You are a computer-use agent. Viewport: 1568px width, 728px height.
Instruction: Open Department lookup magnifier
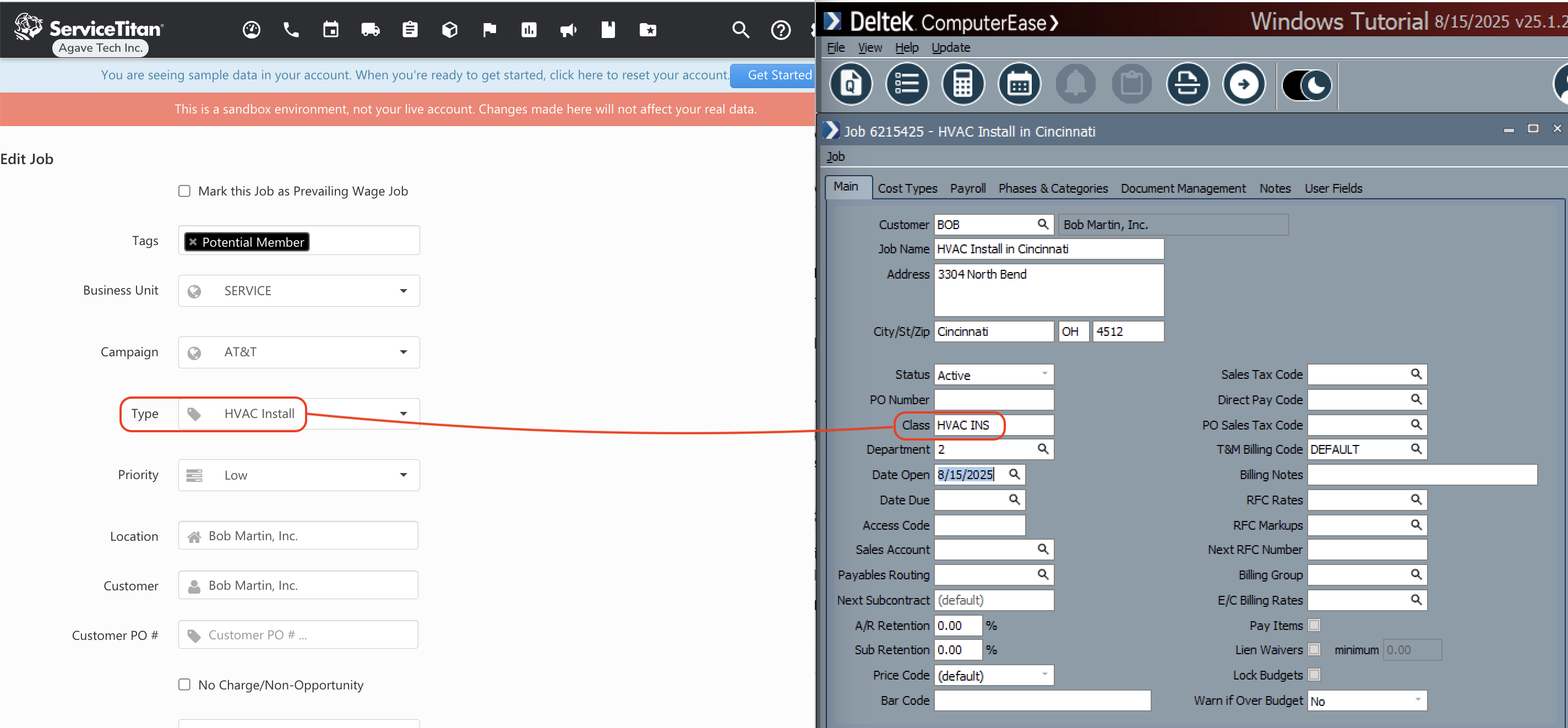(1043, 449)
